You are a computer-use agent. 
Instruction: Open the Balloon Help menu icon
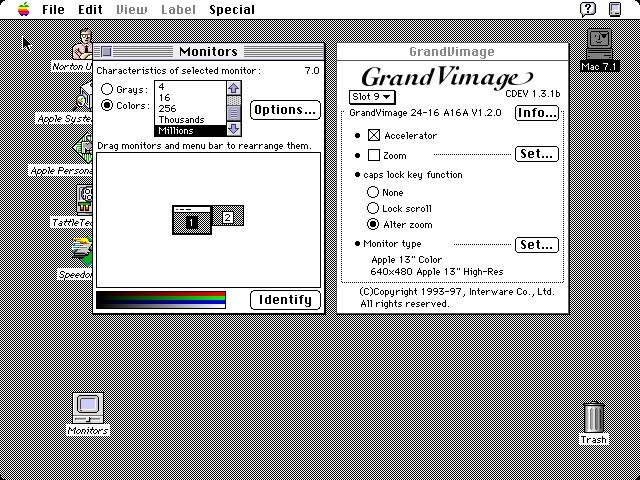(588, 9)
